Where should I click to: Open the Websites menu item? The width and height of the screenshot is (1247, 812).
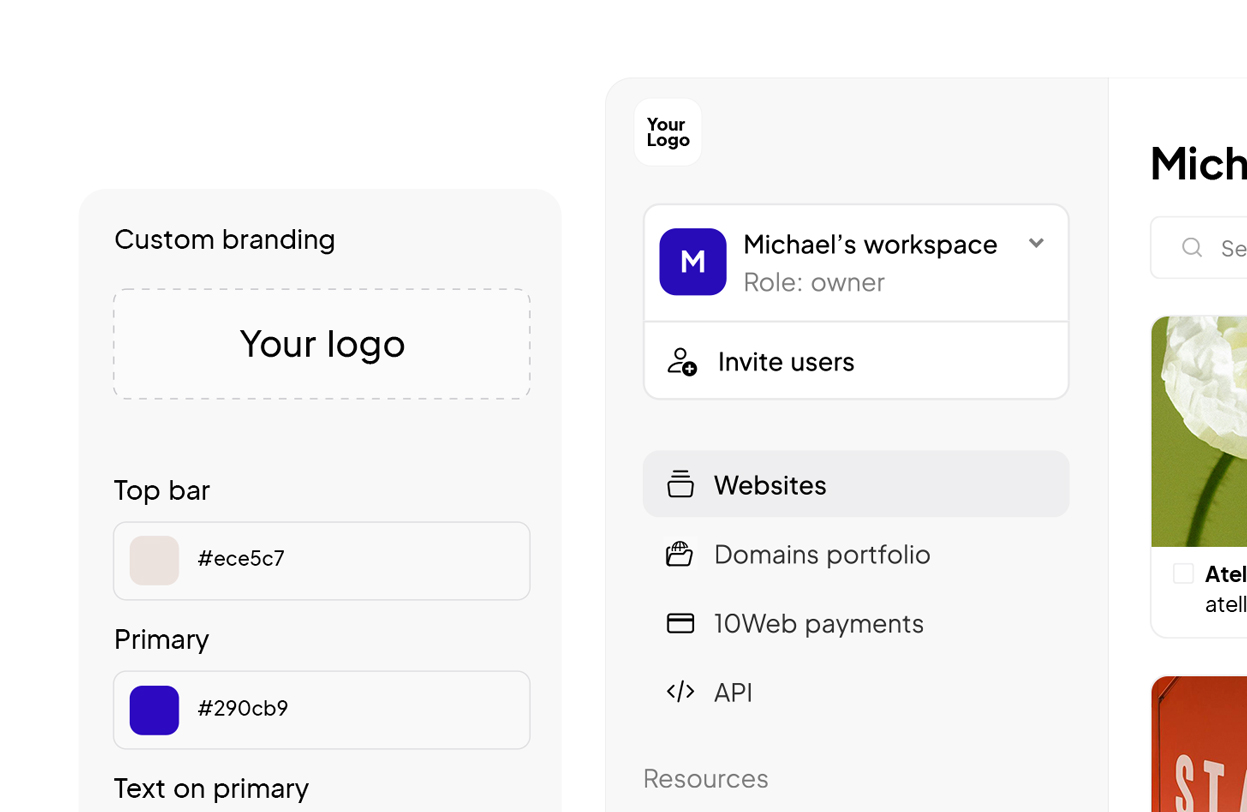[856, 484]
